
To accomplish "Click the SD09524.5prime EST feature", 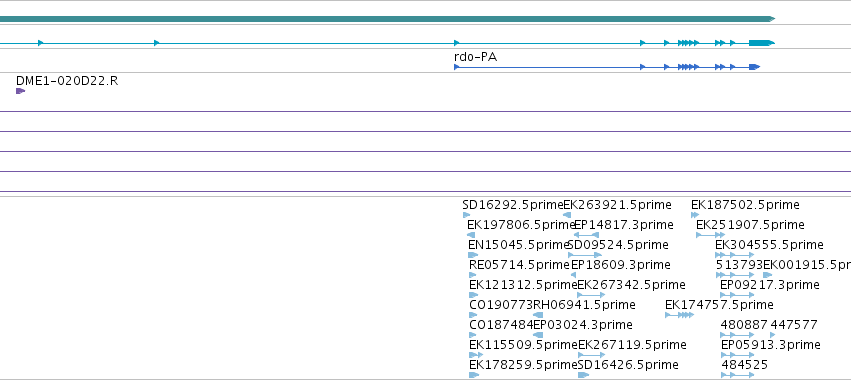I will point(585,255).
